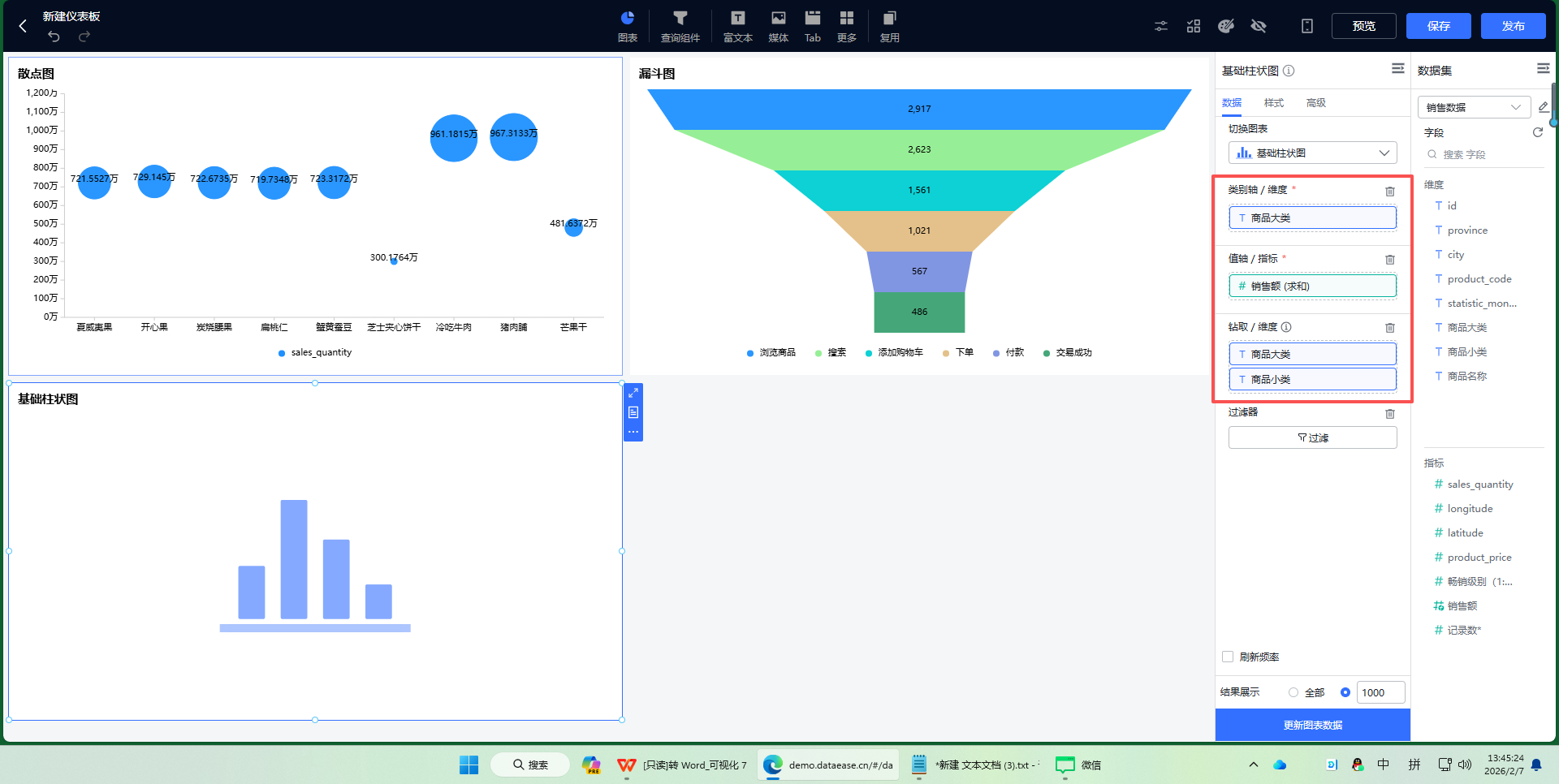Screen dimensions: 1559x784
Task: Clear the 值轴 / 指标 section with trash icon
Action: click(x=1390, y=260)
